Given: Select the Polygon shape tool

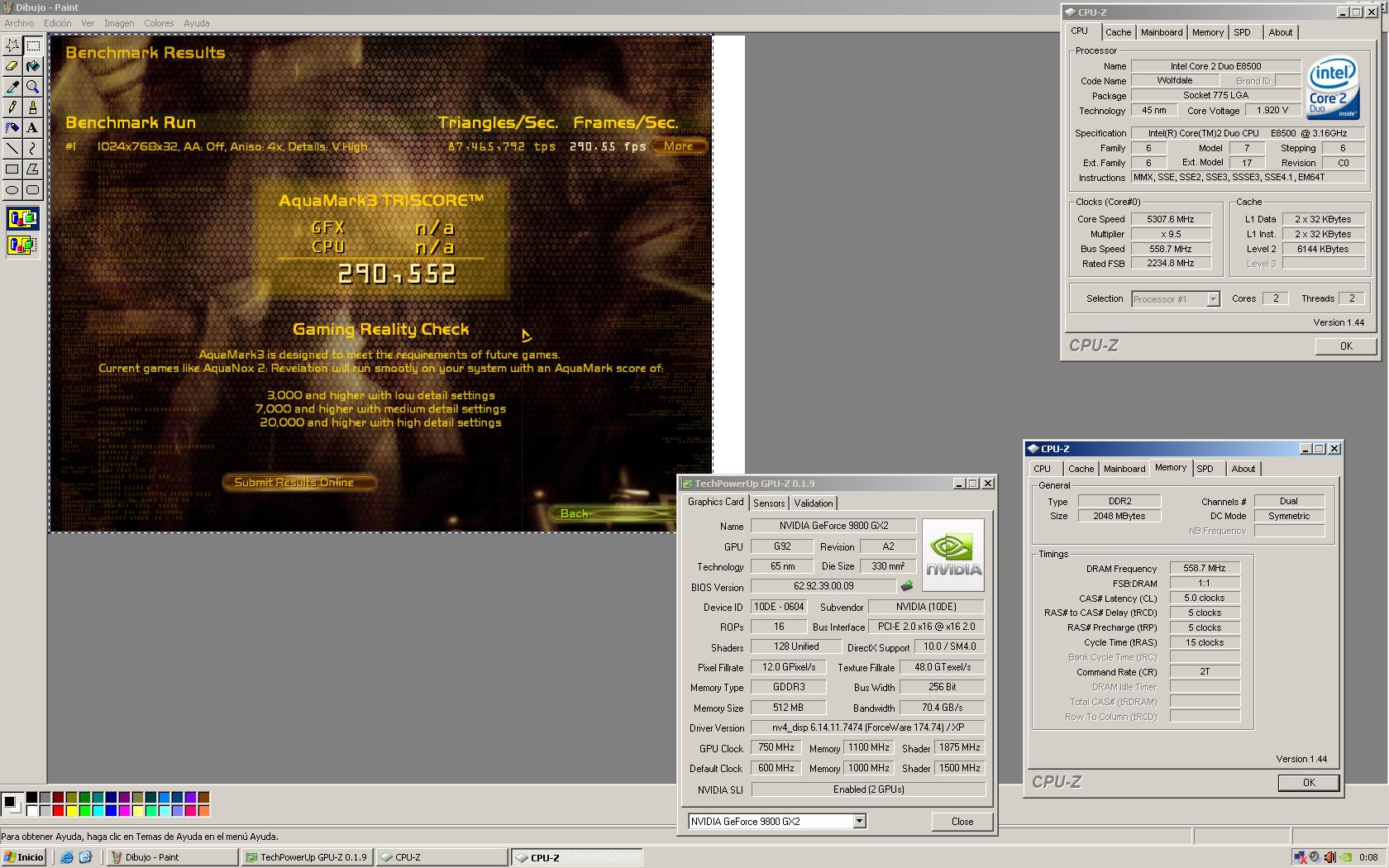Looking at the screenshot, I should click(x=33, y=169).
